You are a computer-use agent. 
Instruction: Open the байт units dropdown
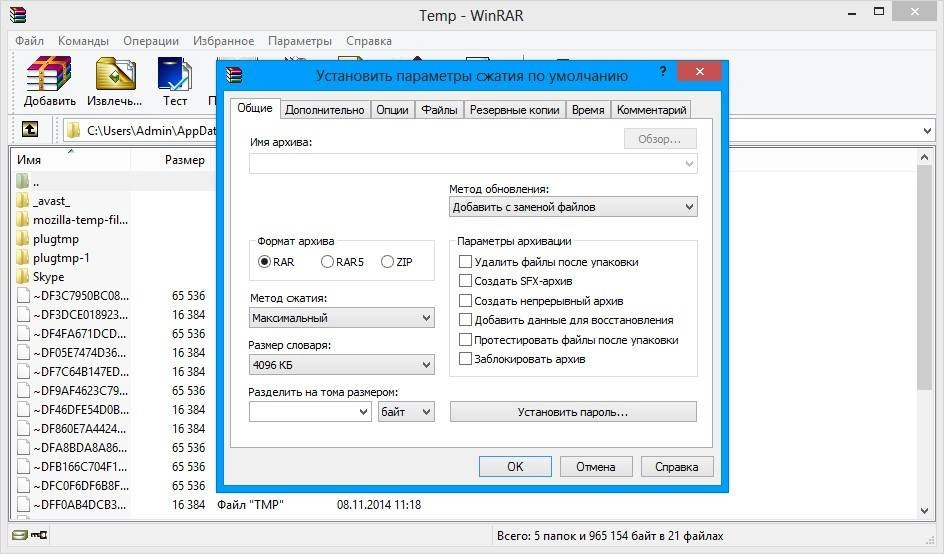pyautogui.click(x=406, y=412)
